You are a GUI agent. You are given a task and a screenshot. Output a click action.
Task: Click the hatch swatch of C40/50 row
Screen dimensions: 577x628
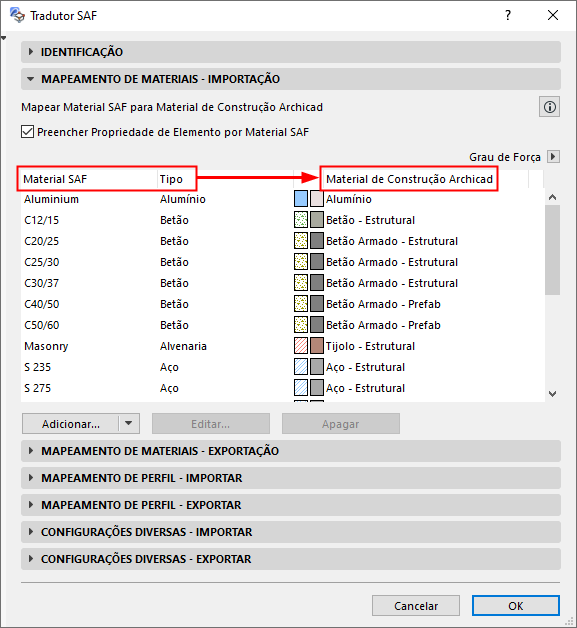point(301,304)
